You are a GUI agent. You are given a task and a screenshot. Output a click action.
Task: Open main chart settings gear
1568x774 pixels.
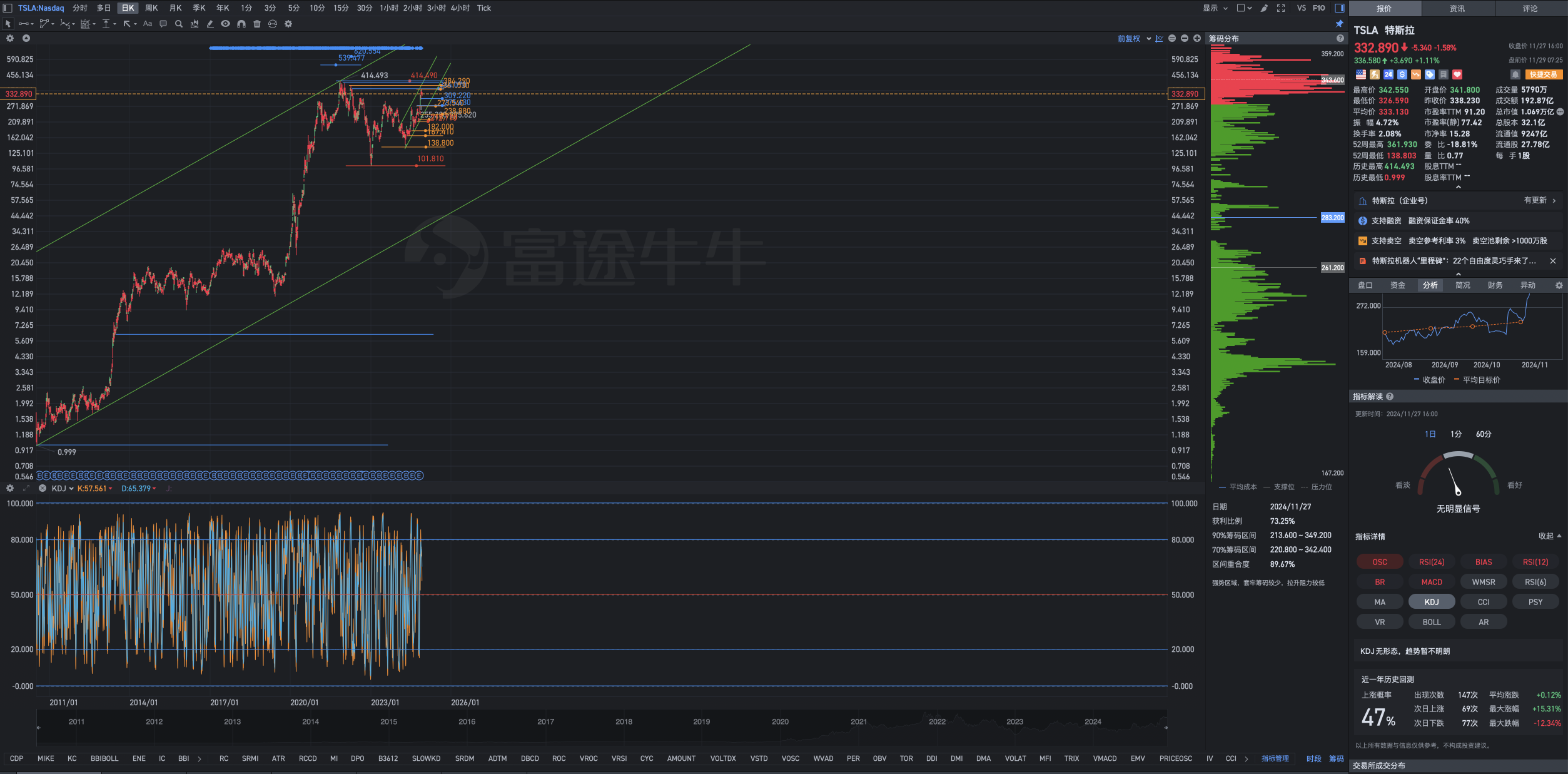click(x=10, y=38)
